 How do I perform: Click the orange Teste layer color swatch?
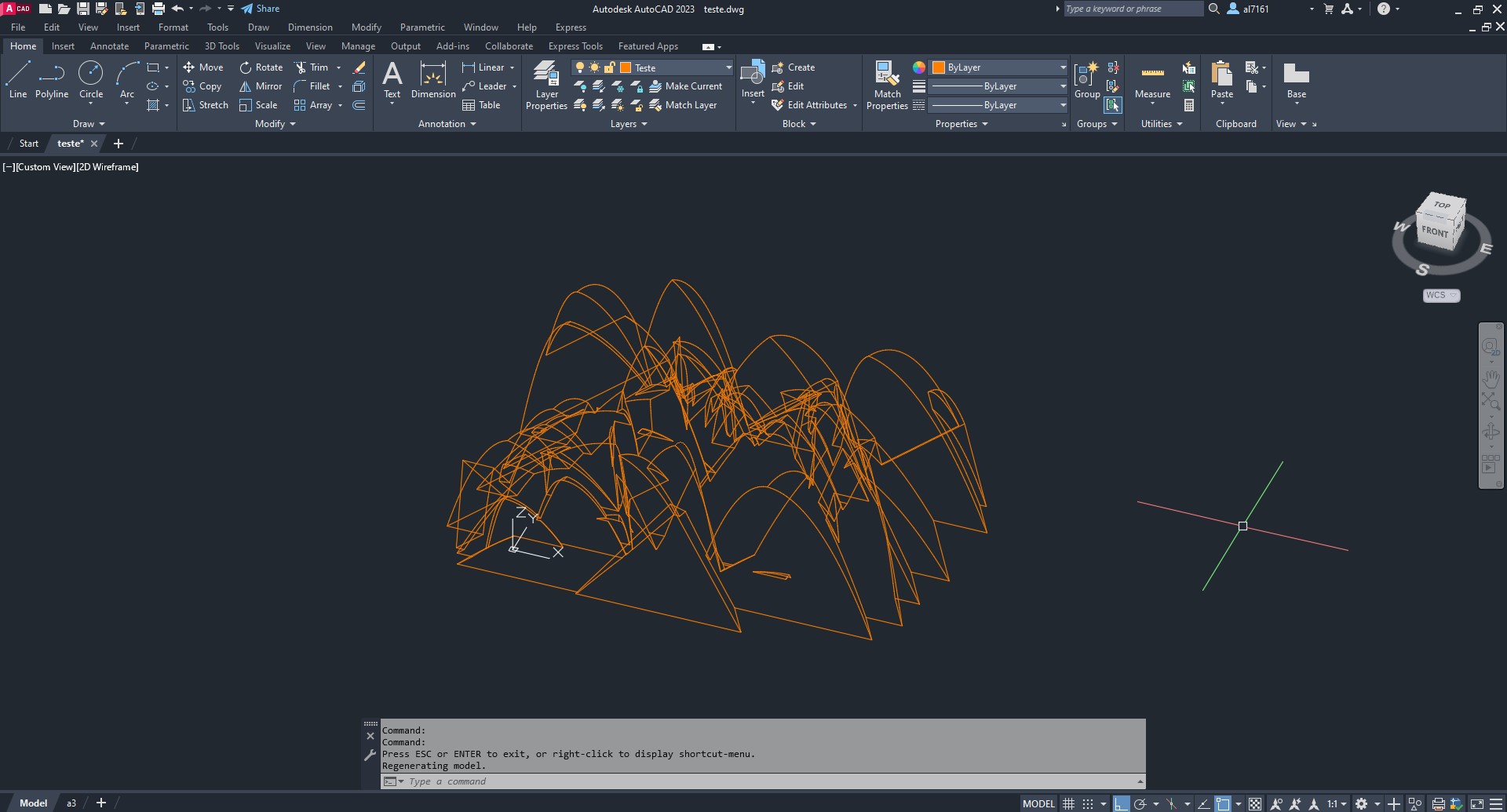pos(626,67)
